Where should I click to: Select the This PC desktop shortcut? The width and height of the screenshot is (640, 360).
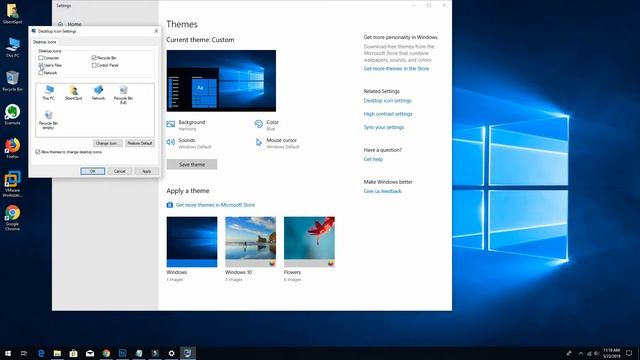tap(13, 47)
